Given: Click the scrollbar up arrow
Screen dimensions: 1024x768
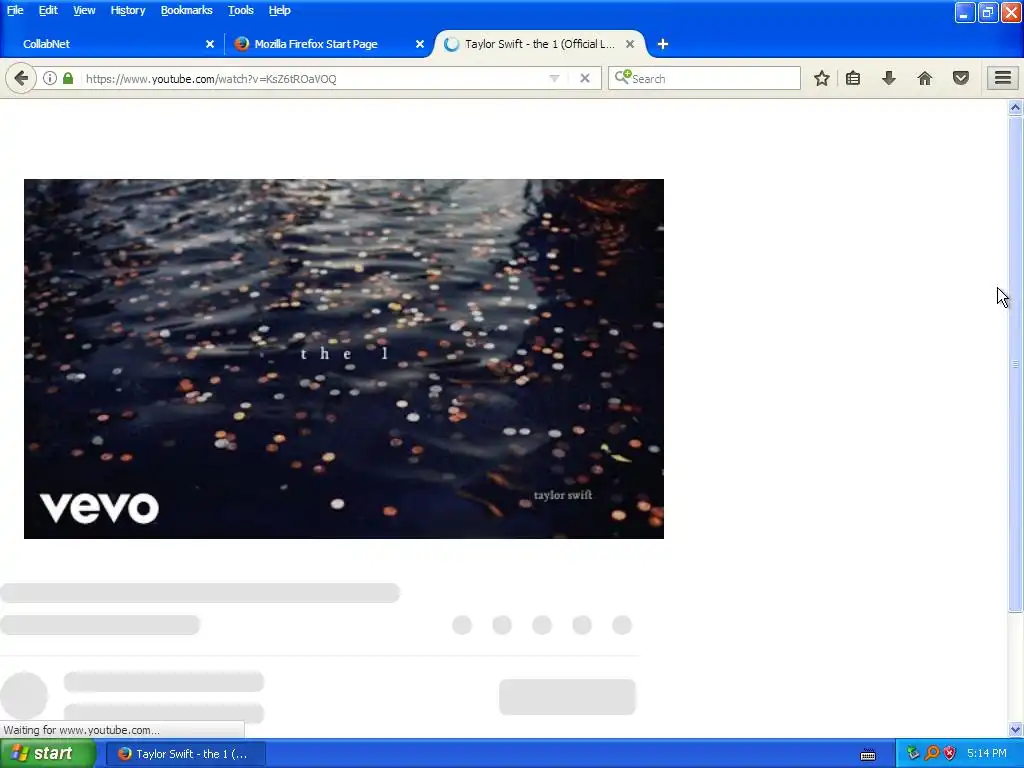Looking at the screenshot, I should click(x=1015, y=107).
